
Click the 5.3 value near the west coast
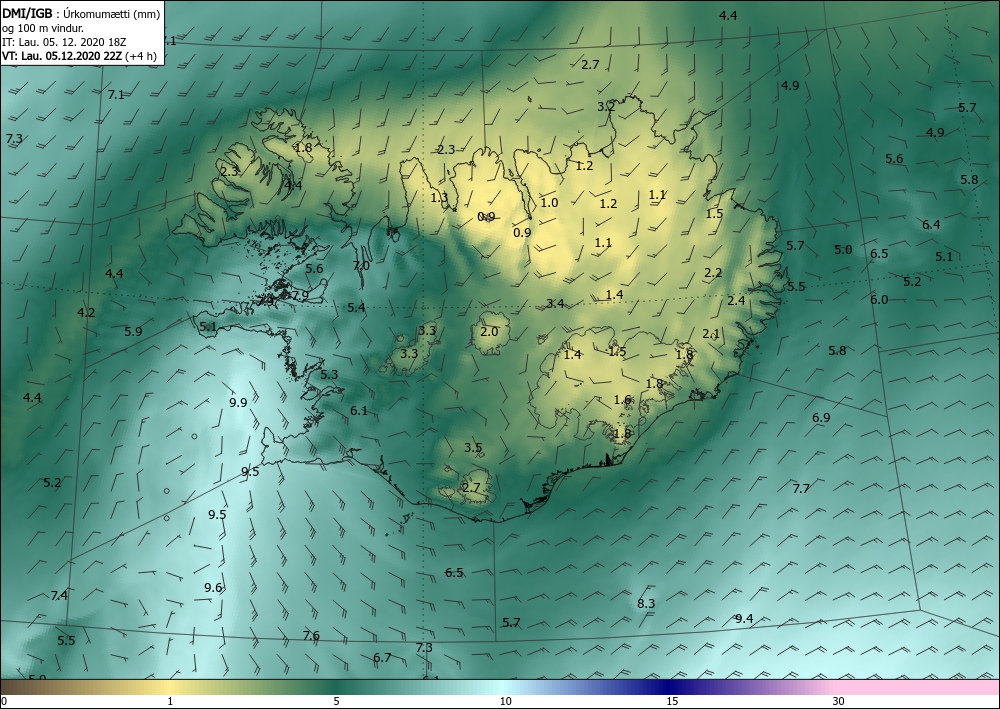pyautogui.click(x=329, y=375)
